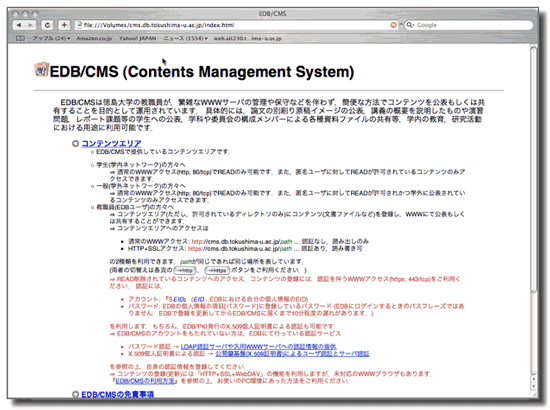Click the http://cms.db.tokushima-u.ac.jp/path URL text
This screenshot has height=410, width=550.
242,242
